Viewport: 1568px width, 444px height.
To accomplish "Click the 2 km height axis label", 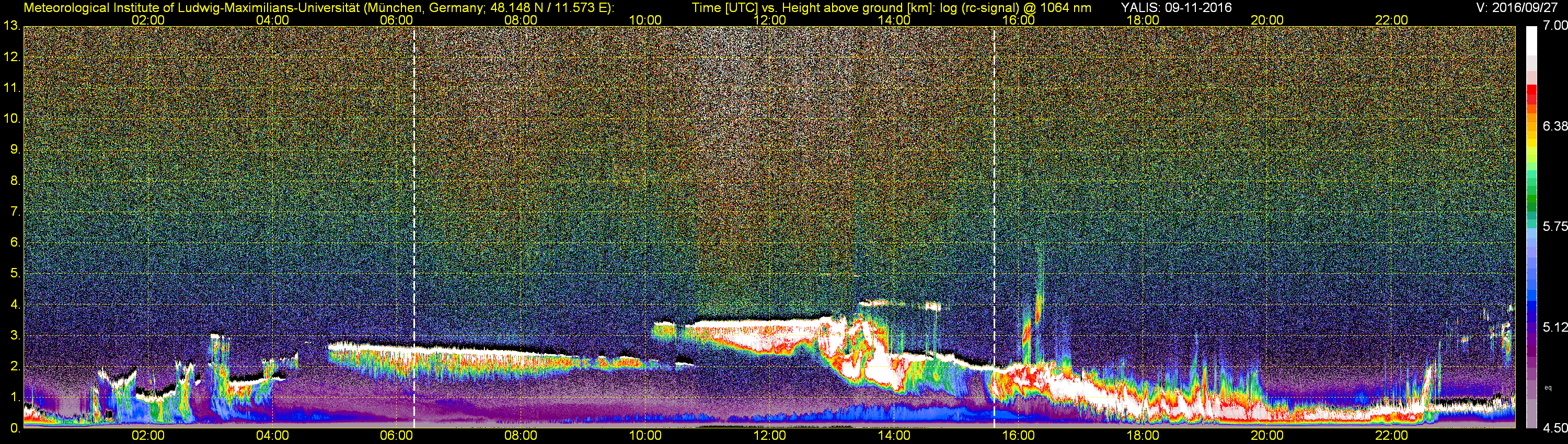I will pos(15,366).
